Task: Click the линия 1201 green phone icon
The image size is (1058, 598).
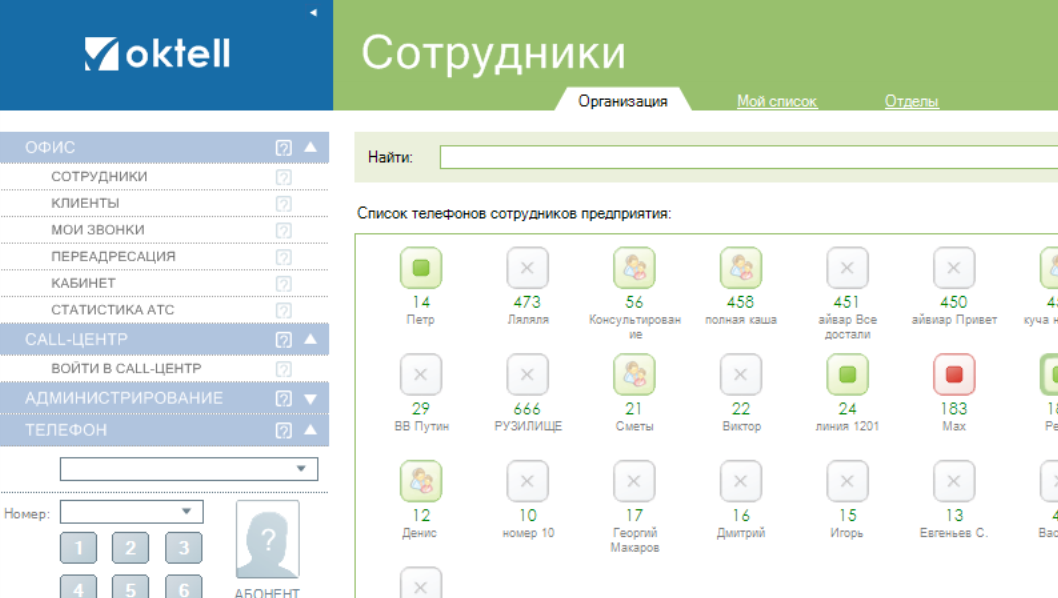Action: 847,375
